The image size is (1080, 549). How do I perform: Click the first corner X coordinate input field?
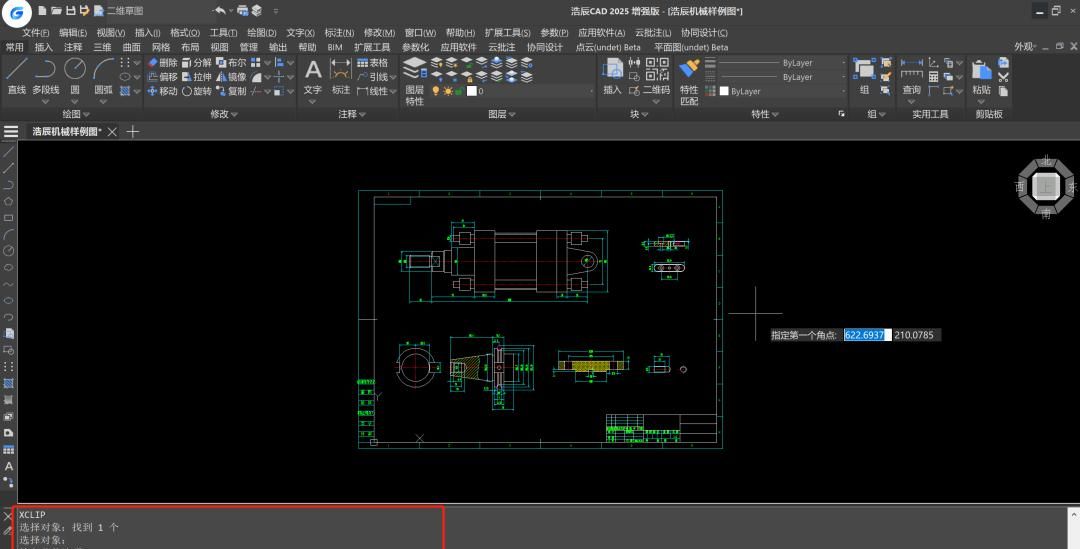pyautogui.click(x=866, y=335)
